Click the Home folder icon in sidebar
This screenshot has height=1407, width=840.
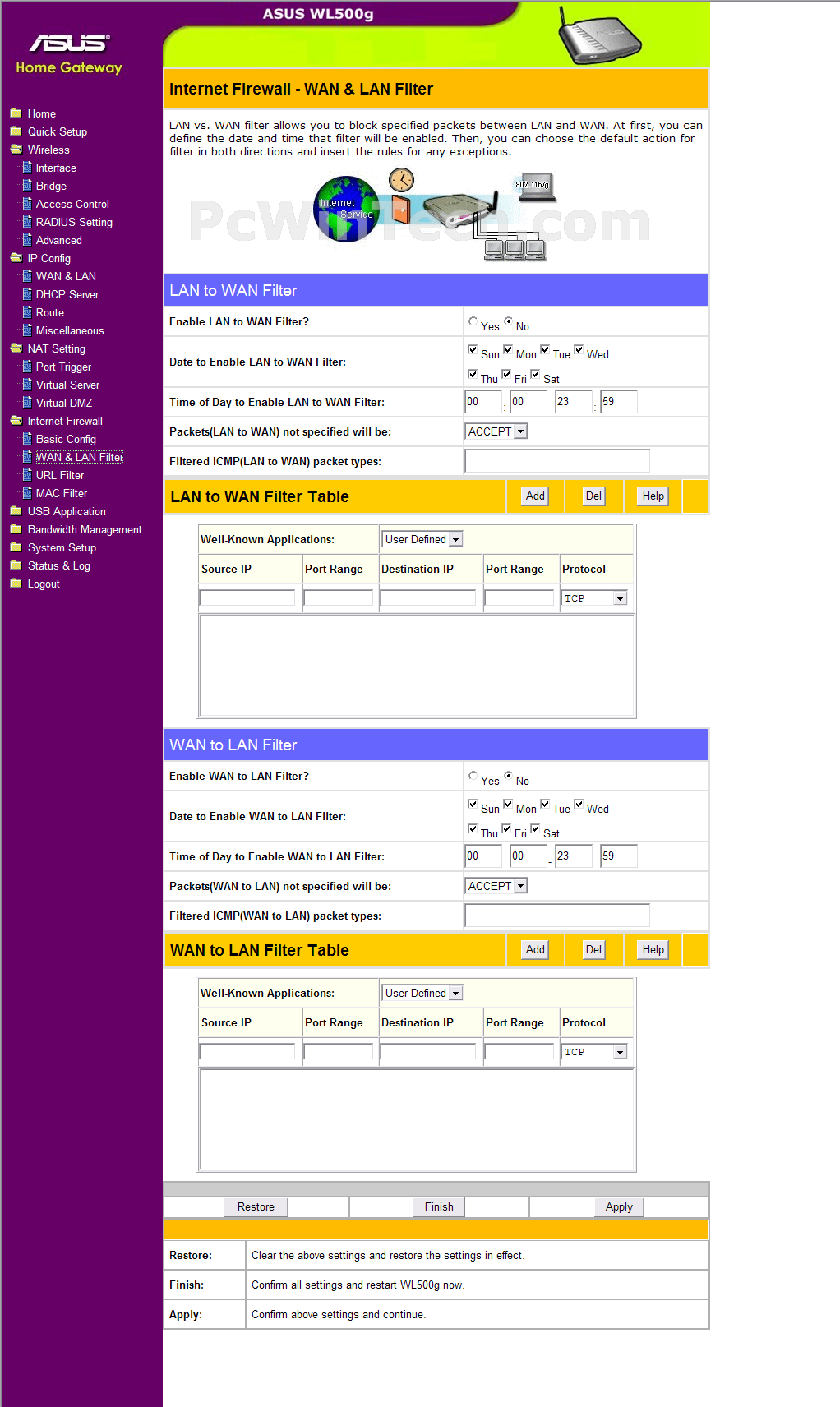[x=16, y=113]
